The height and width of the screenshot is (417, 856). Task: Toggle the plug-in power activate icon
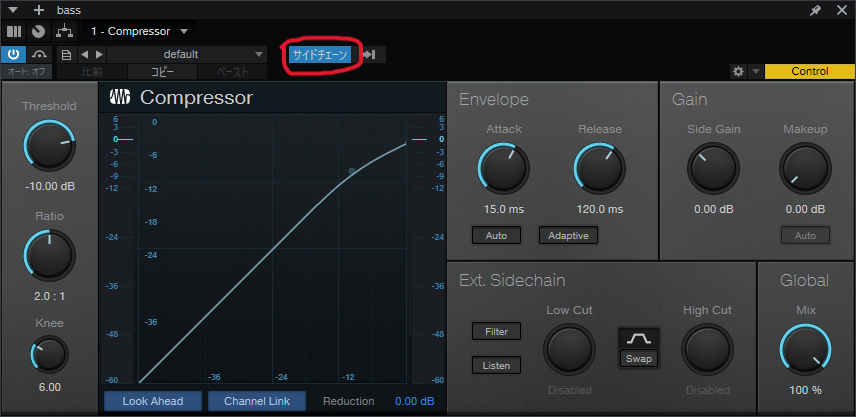[14, 55]
